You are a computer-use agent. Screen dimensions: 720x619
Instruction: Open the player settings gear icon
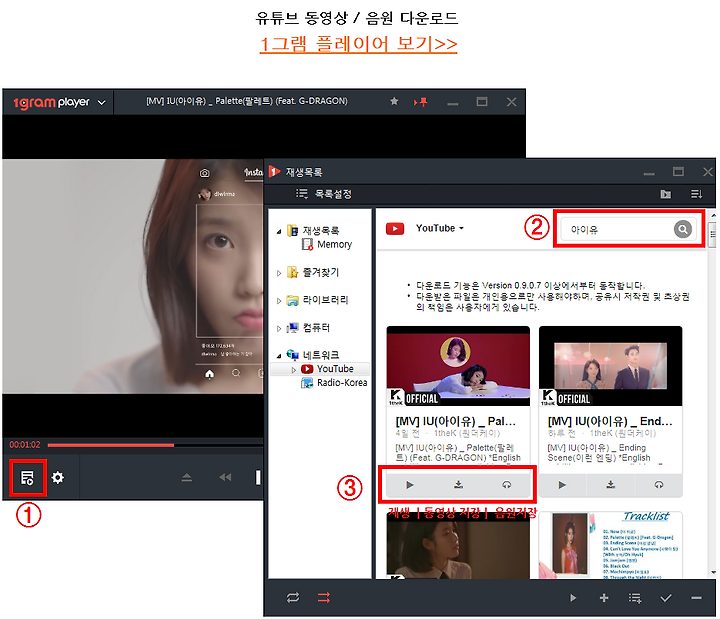point(58,478)
